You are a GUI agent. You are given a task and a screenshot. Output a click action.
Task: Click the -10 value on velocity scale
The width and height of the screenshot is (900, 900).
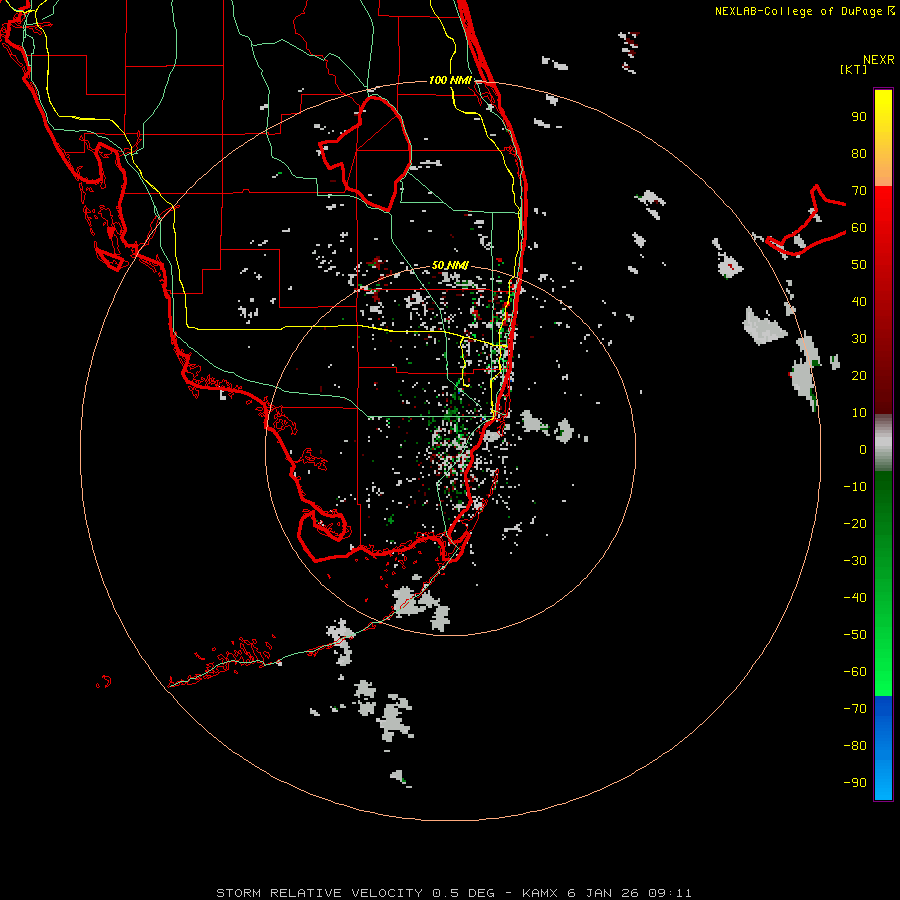855,487
